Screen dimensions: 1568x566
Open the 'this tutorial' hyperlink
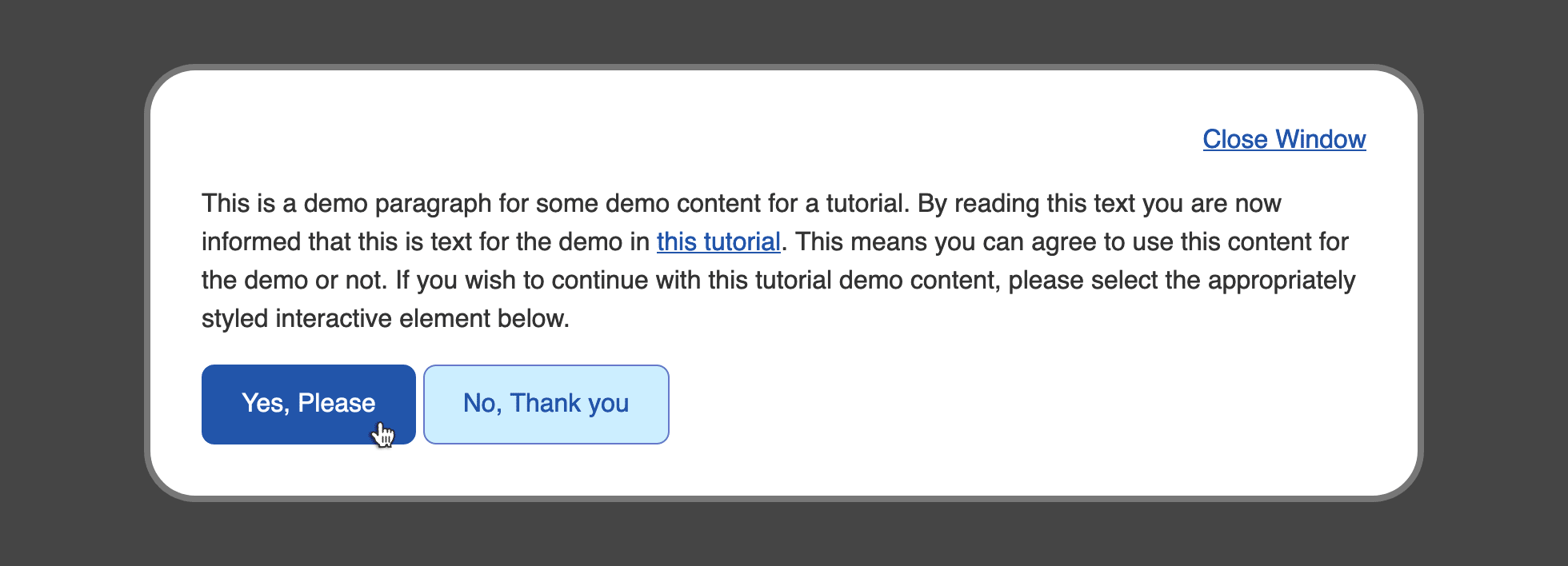click(x=718, y=241)
